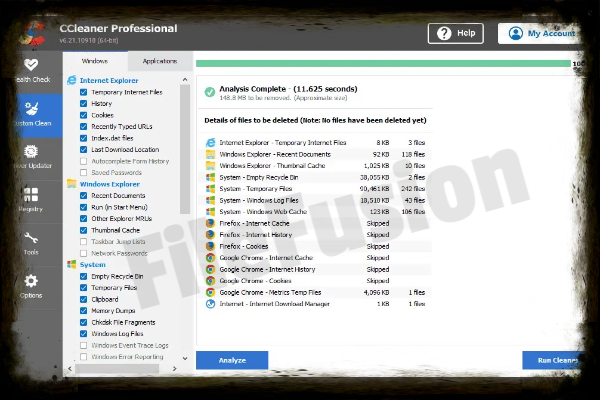Click Chrome icon beside Internet Cache result

point(210,258)
